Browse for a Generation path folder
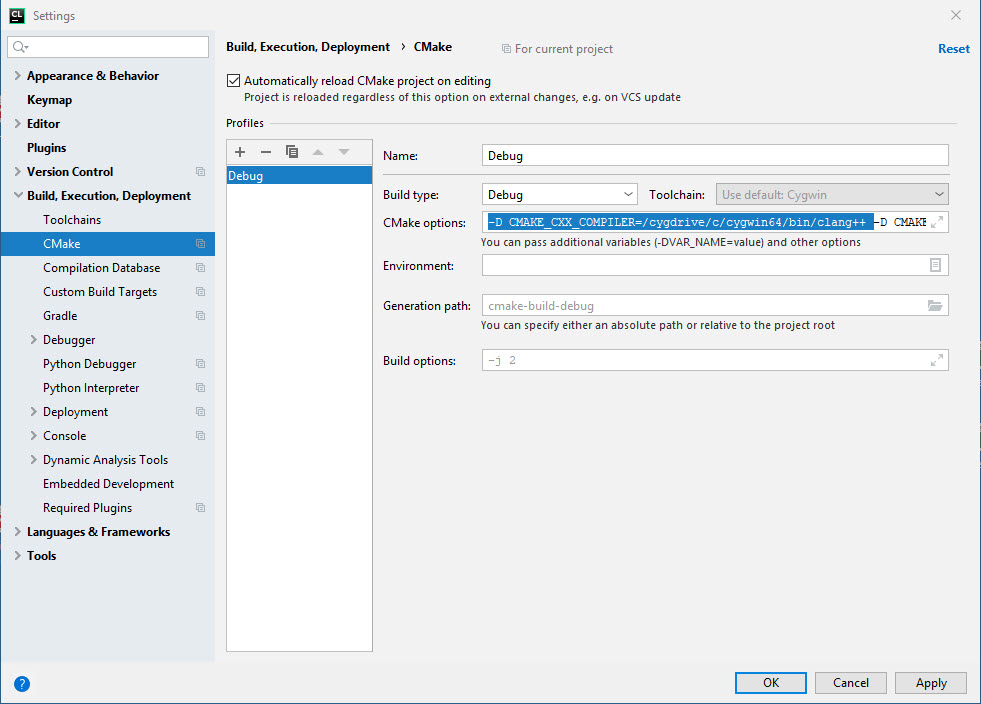The height and width of the screenshot is (704, 981). (x=936, y=304)
